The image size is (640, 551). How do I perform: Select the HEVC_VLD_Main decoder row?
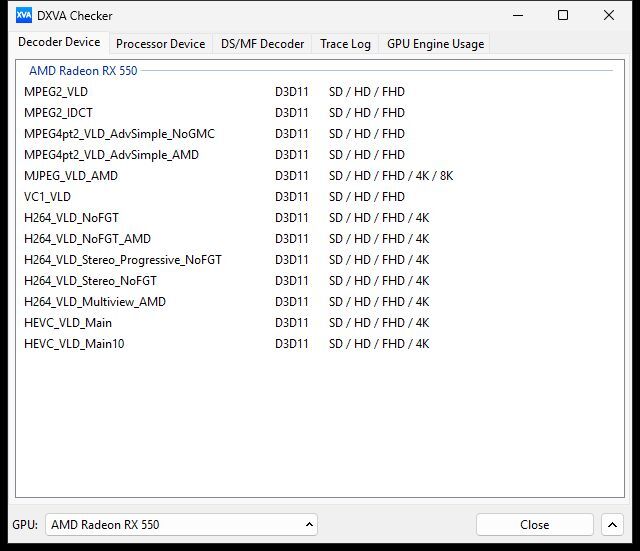pos(320,323)
